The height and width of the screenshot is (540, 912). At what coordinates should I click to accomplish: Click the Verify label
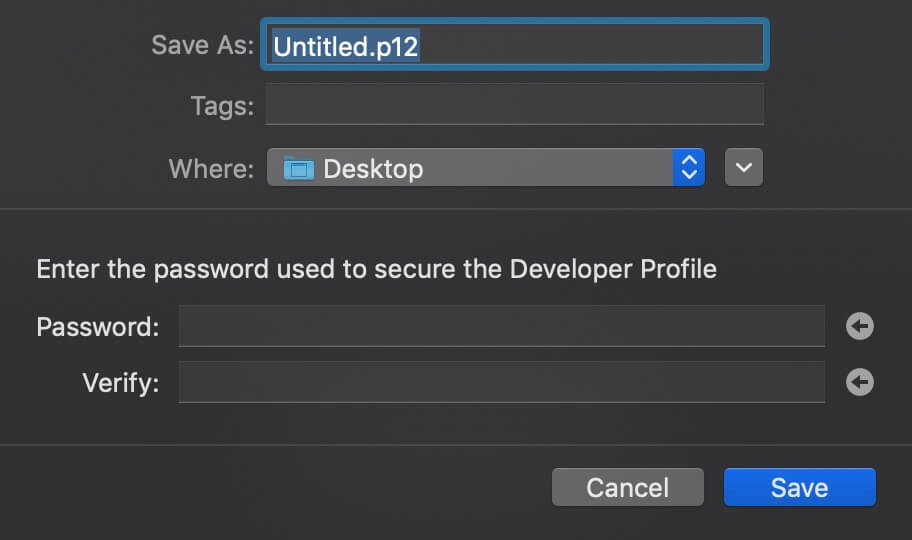tap(120, 383)
